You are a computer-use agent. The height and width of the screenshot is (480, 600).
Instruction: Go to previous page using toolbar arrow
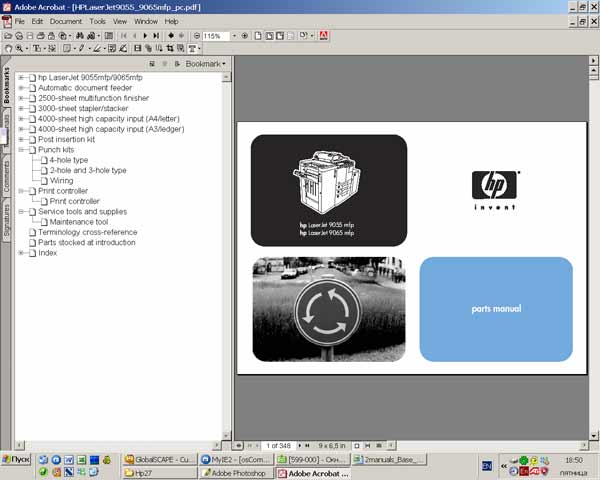click(135, 36)
